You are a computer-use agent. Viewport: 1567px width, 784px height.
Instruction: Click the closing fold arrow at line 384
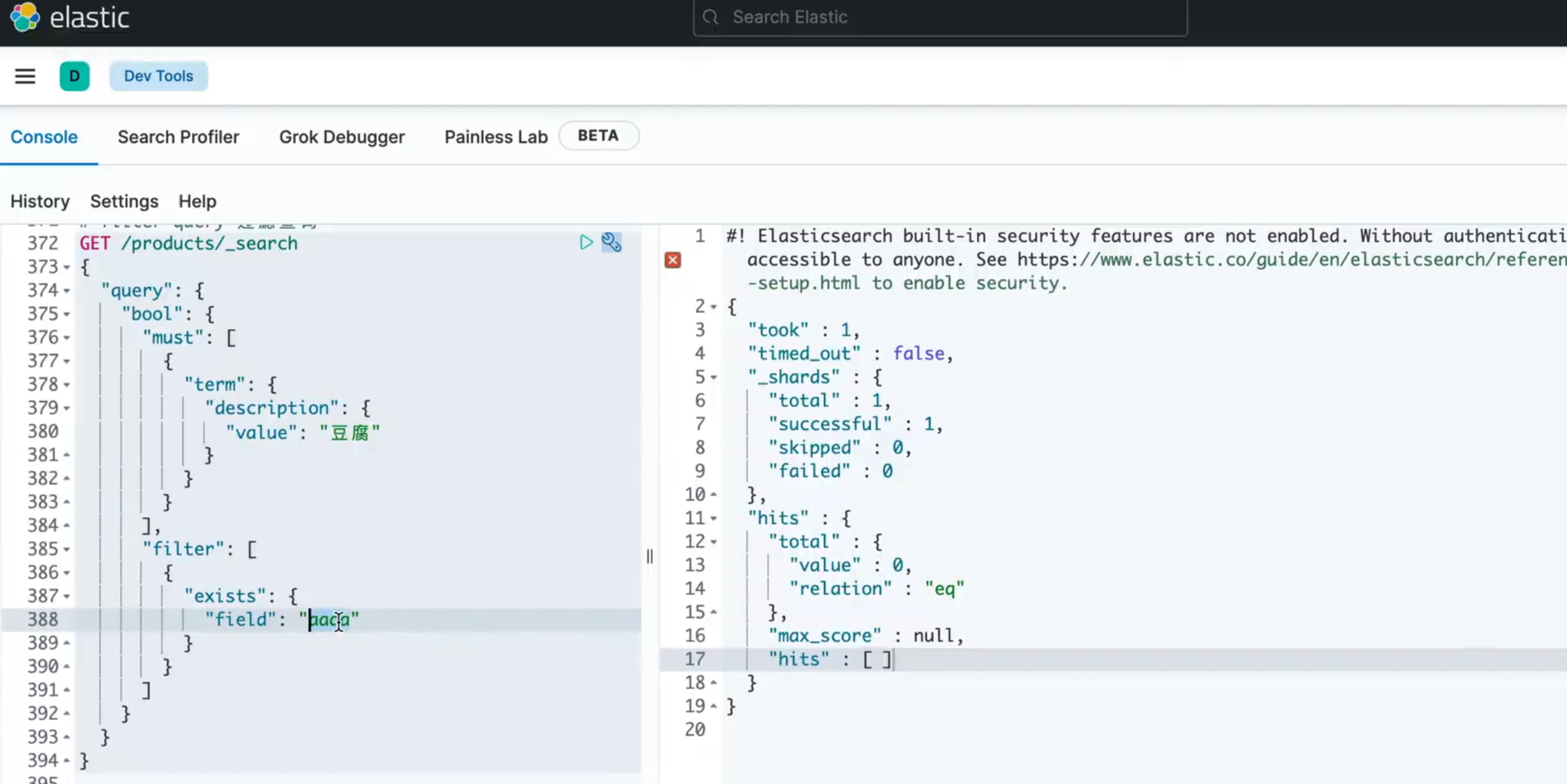[67, 525]
